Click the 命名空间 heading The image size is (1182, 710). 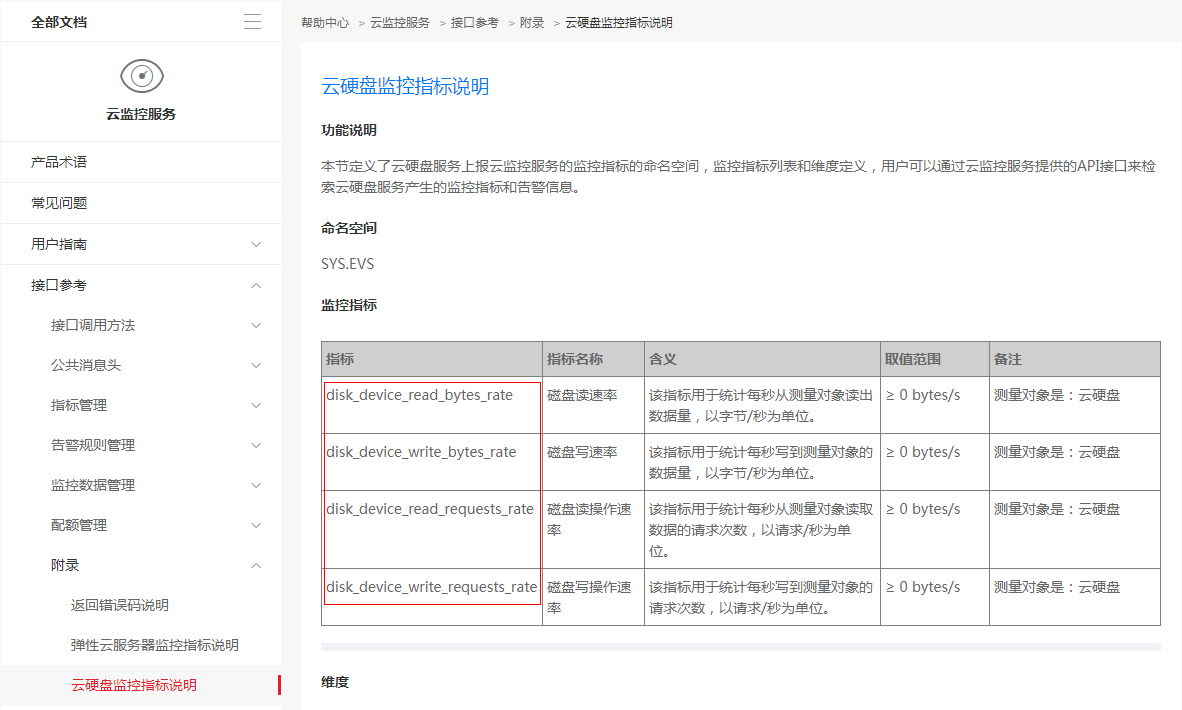[349, 228]
